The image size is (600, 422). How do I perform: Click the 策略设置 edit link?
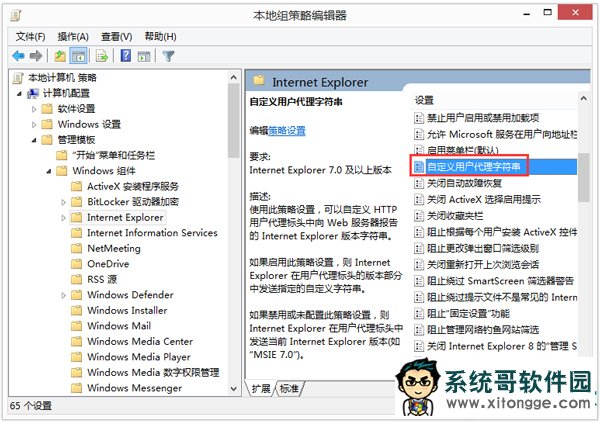pos(288,130)
